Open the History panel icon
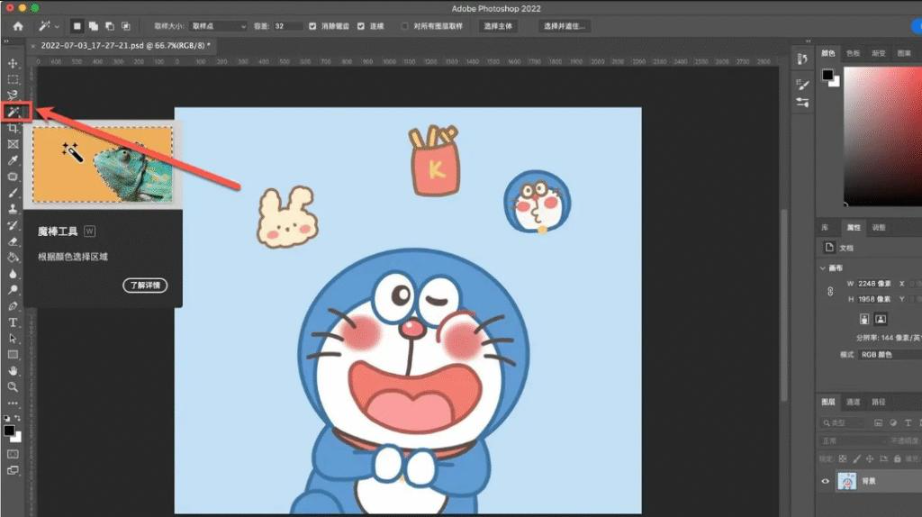922x517 pixels. click(802, 59)
